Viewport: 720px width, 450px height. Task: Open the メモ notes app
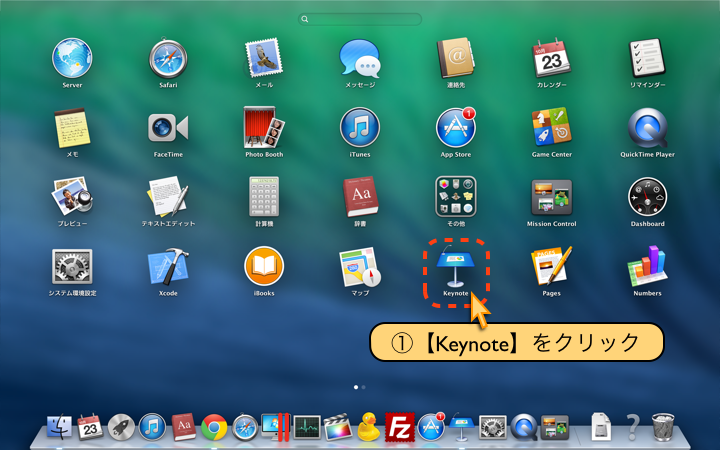tap(72, 128)
